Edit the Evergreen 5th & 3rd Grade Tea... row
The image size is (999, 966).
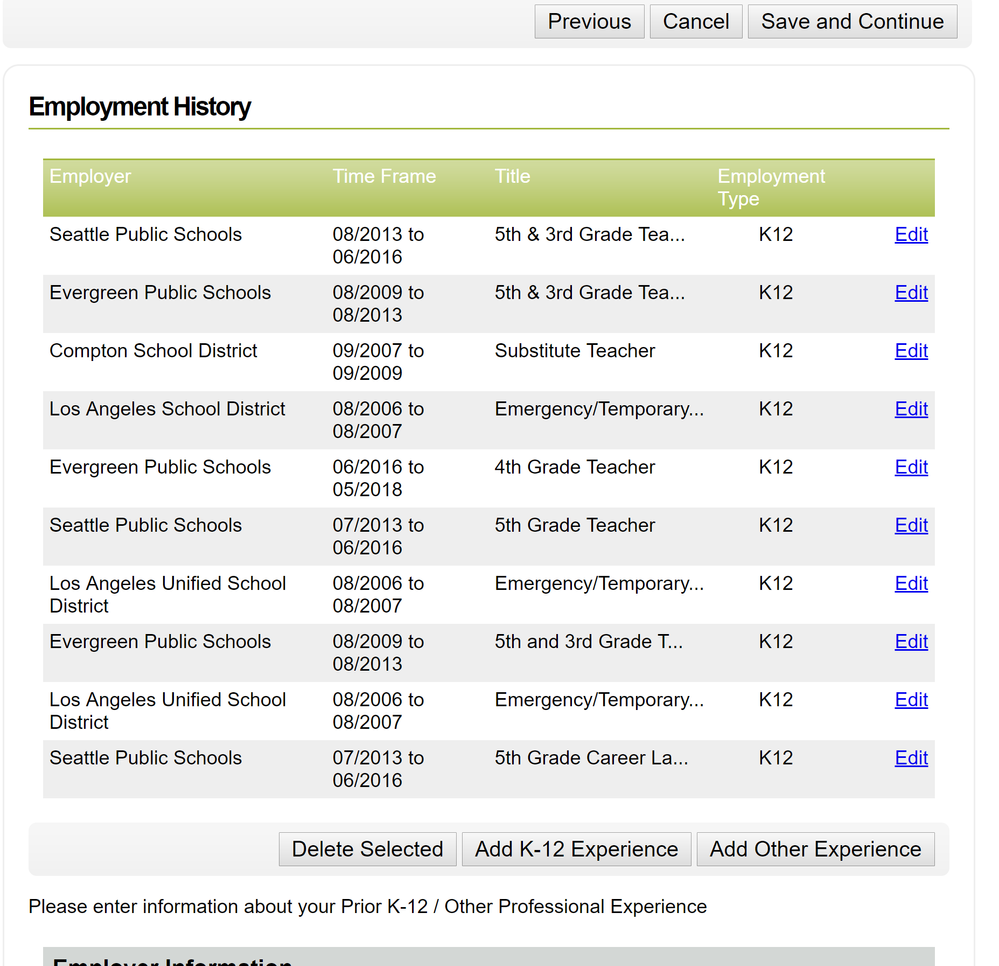pos(911,292)
